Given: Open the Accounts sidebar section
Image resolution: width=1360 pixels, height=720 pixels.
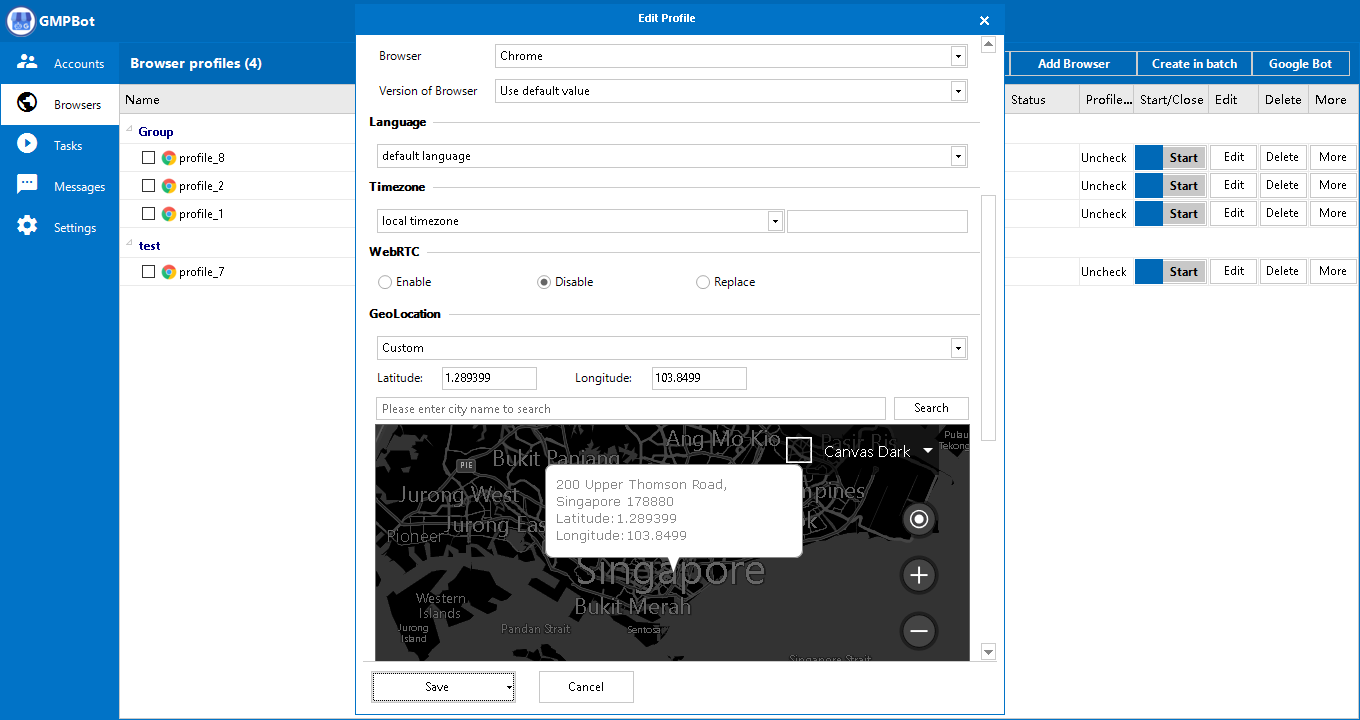Looking at the screenshot, I should [60, 63].
